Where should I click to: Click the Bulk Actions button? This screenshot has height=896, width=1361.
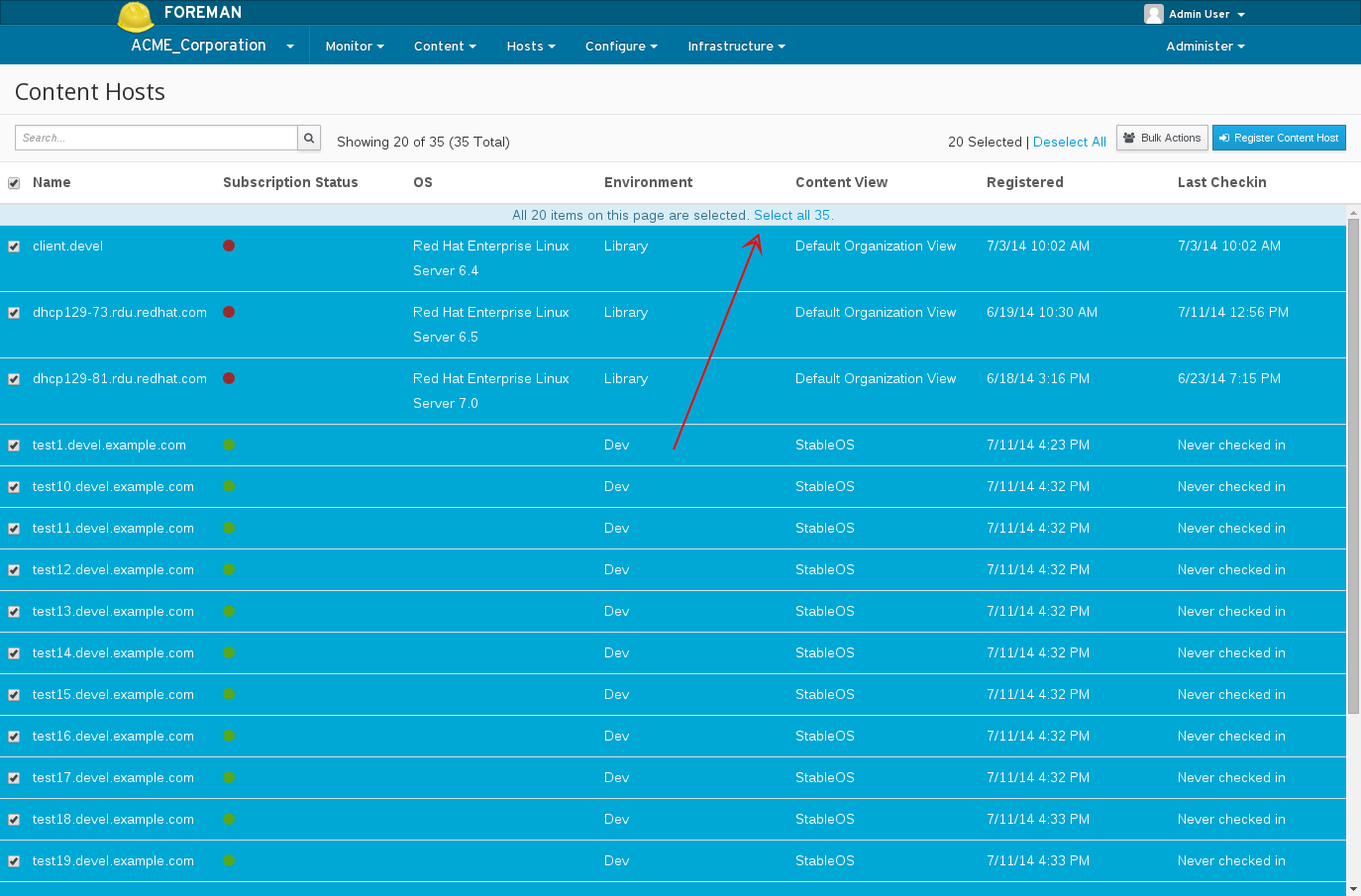pos(1162,138)
